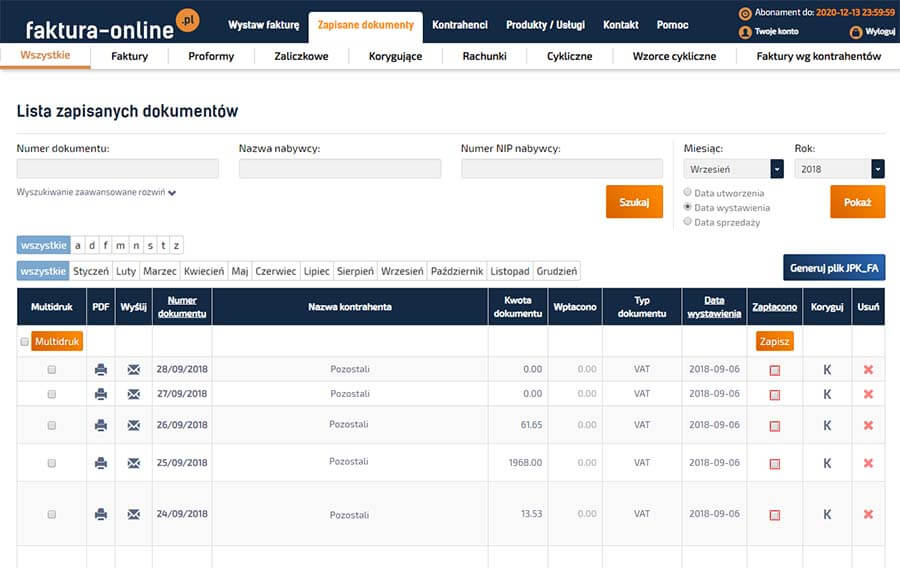The width and height of the screenshot is (900, 568).
Task: Select the Data wystawienia radio option
Action: pos(688,207)
